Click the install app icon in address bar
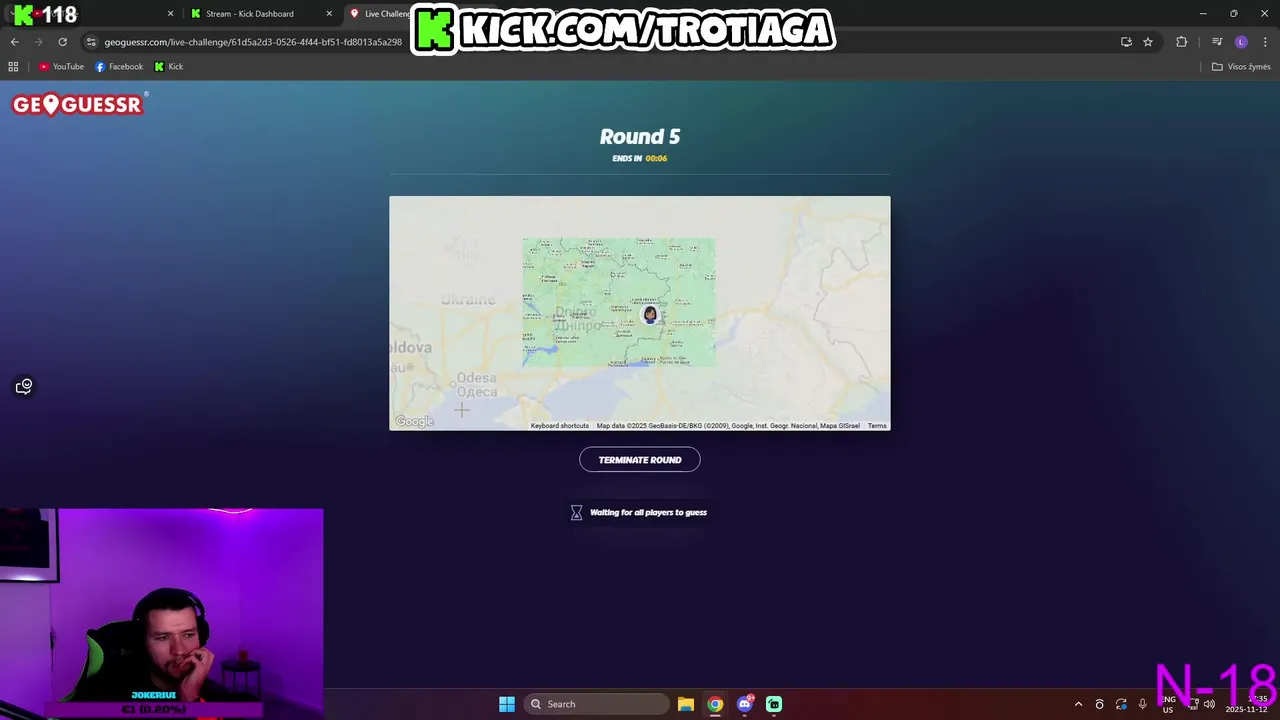This screenshot has height=720, width=1280. click(x=1126, y=42)
